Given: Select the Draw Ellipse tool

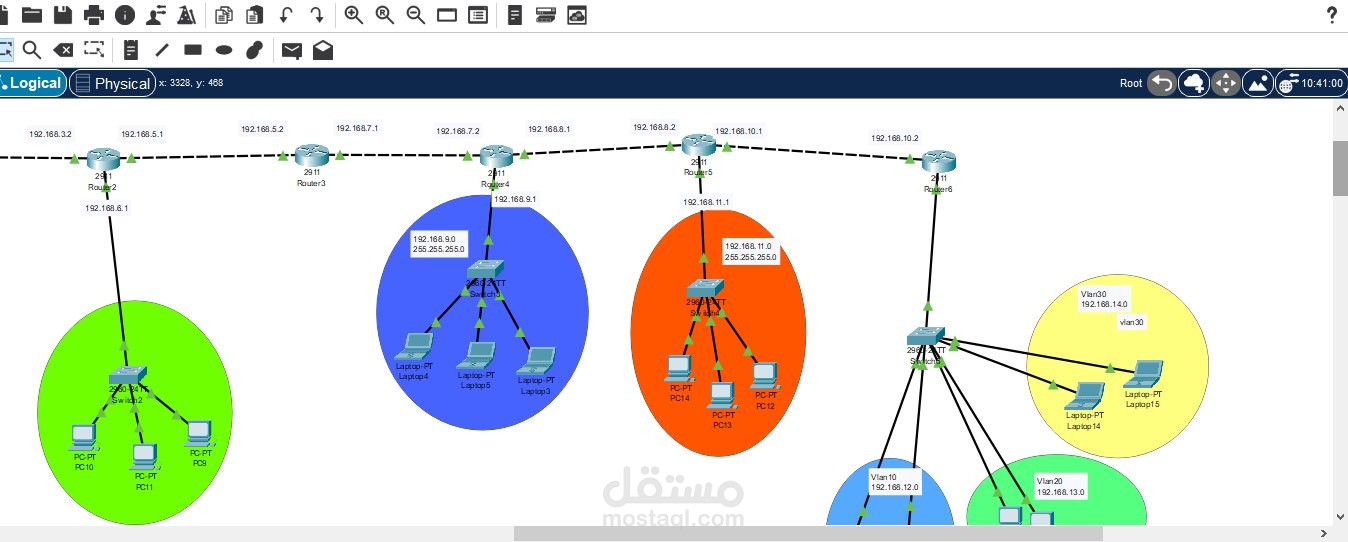Looking at the screenshot, I should 224,49.
